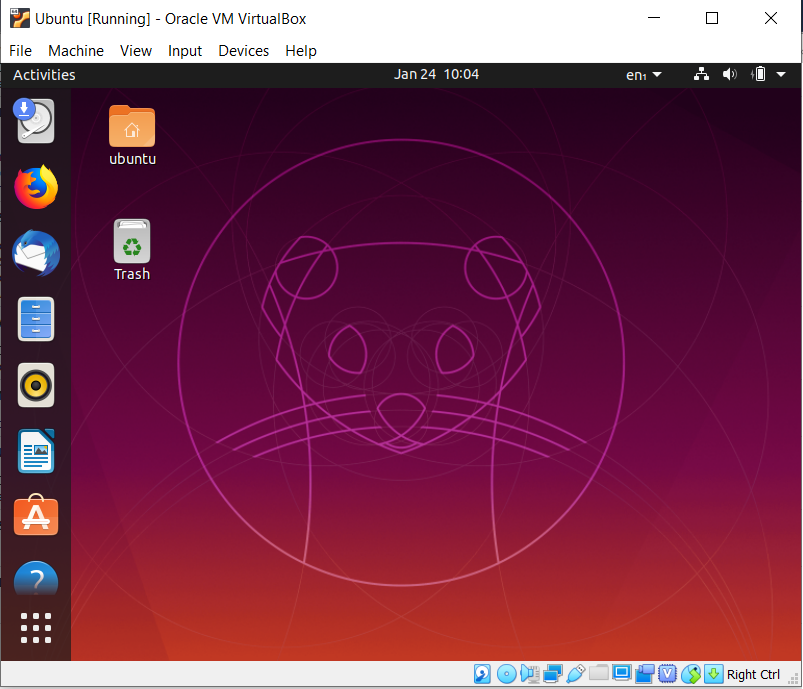The height and width of the screenshot is (689, 803).
Task: Launch Firefox from the dock
Action: tap(35, 187)
